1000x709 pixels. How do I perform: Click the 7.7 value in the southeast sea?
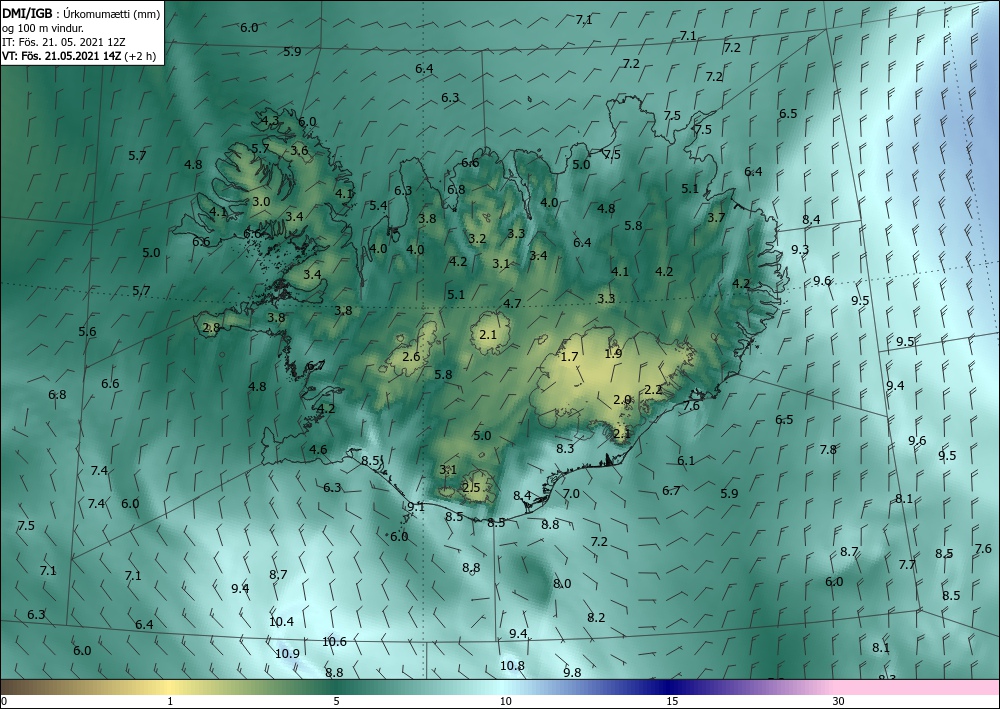pos(907,564)
